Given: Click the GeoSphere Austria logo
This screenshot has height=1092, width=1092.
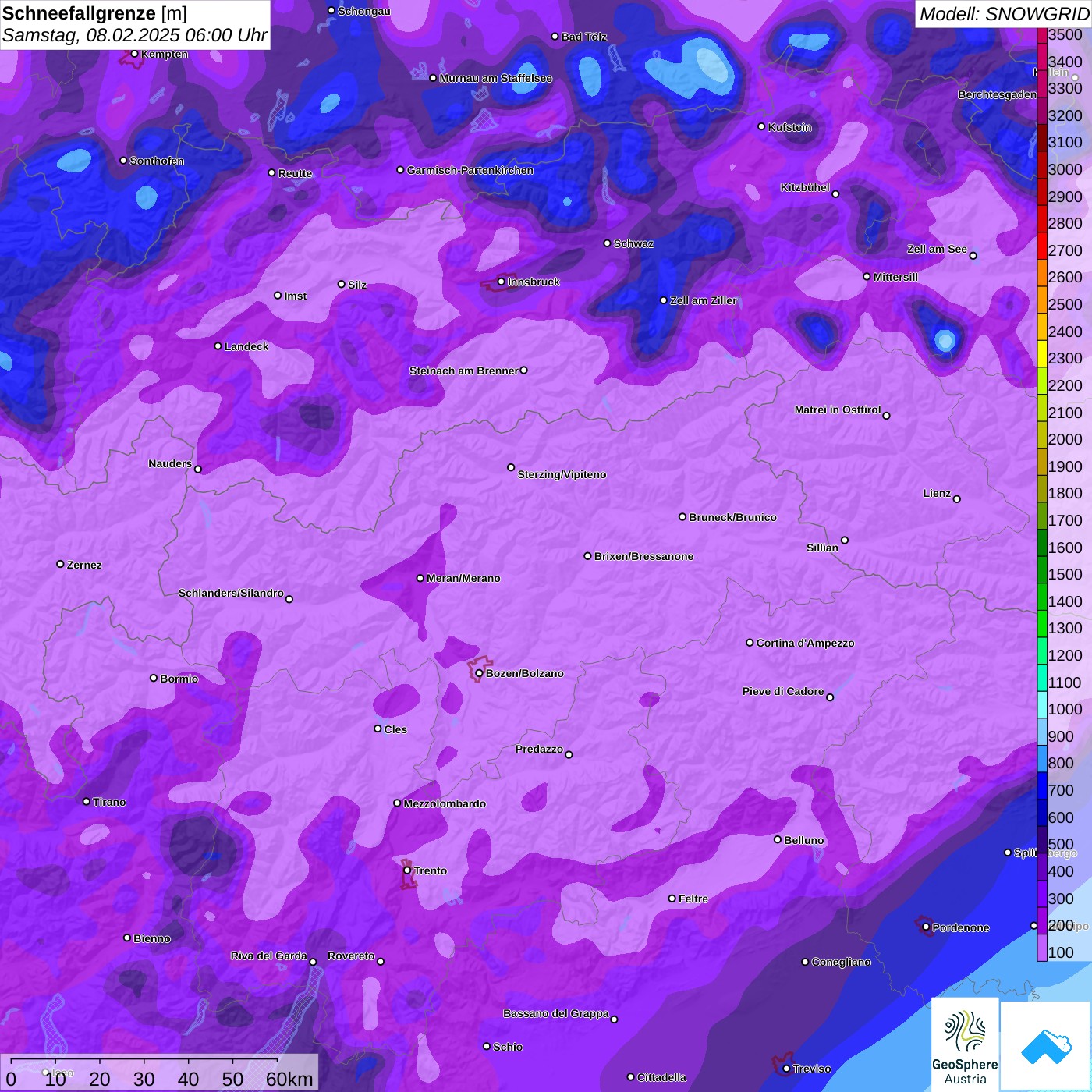Looking at the screenshot, I should pos(965,1044).
